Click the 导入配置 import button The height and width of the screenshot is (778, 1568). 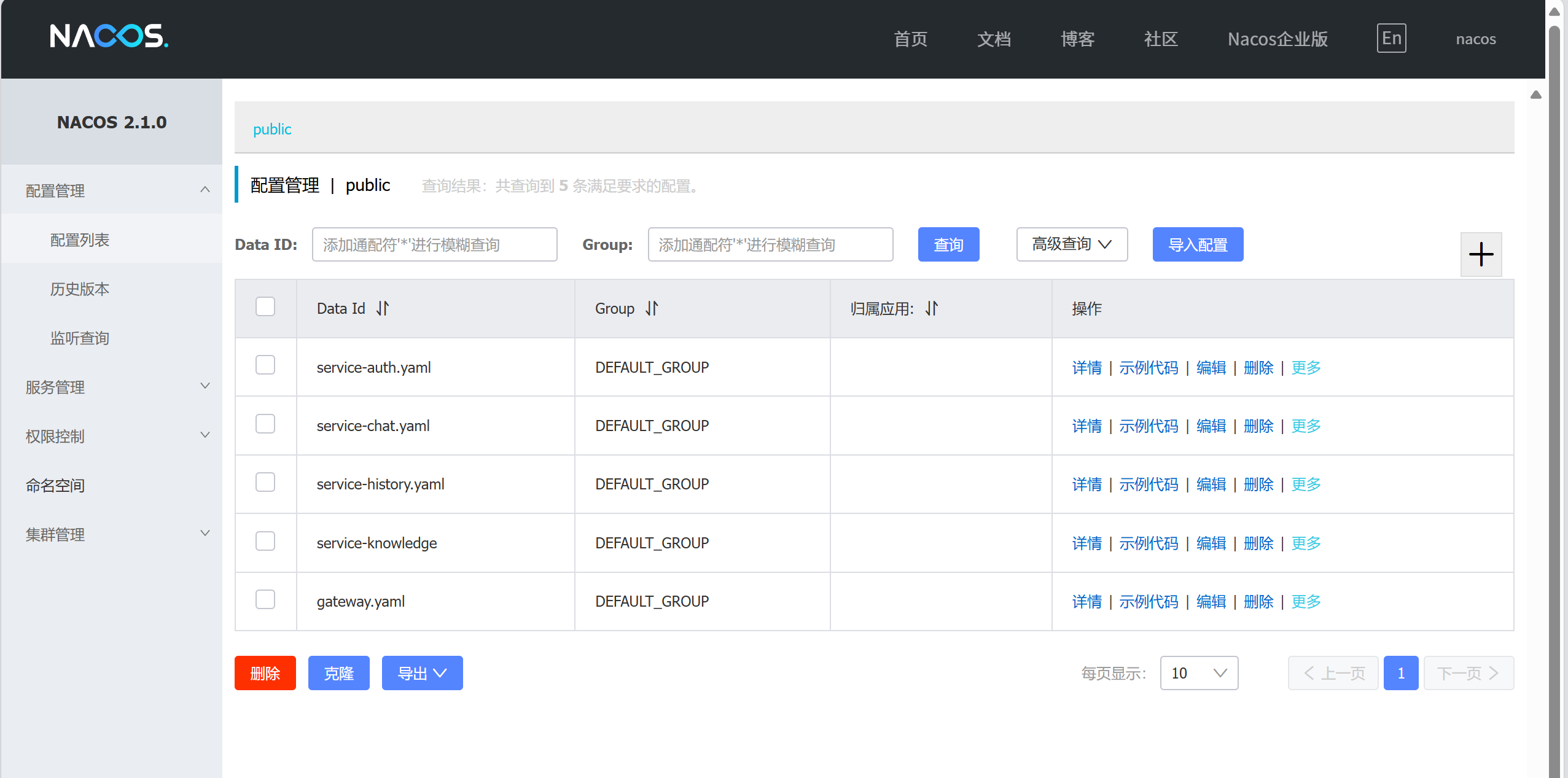[x=1198, y=244]
